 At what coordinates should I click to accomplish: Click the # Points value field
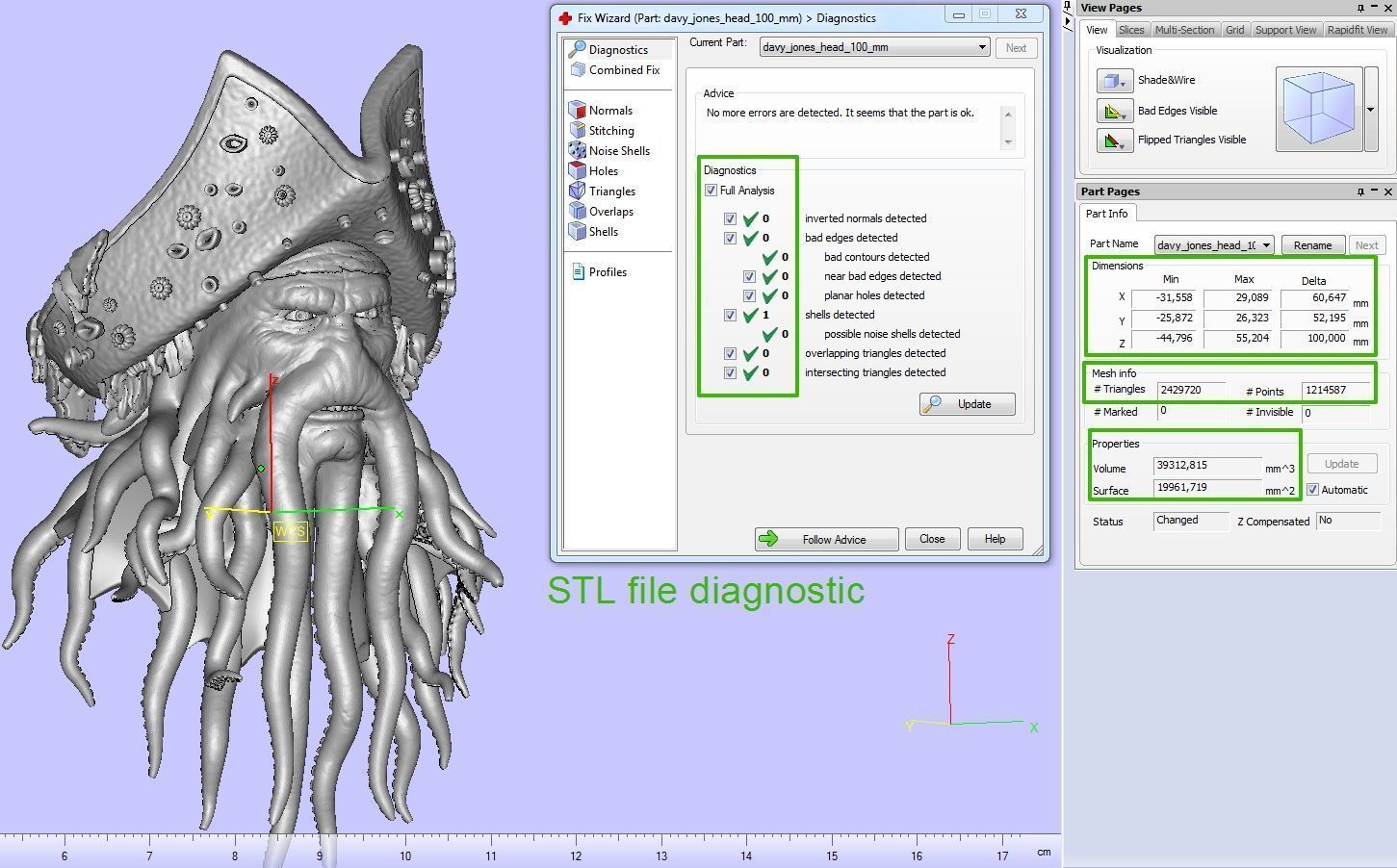(1335, 391)
